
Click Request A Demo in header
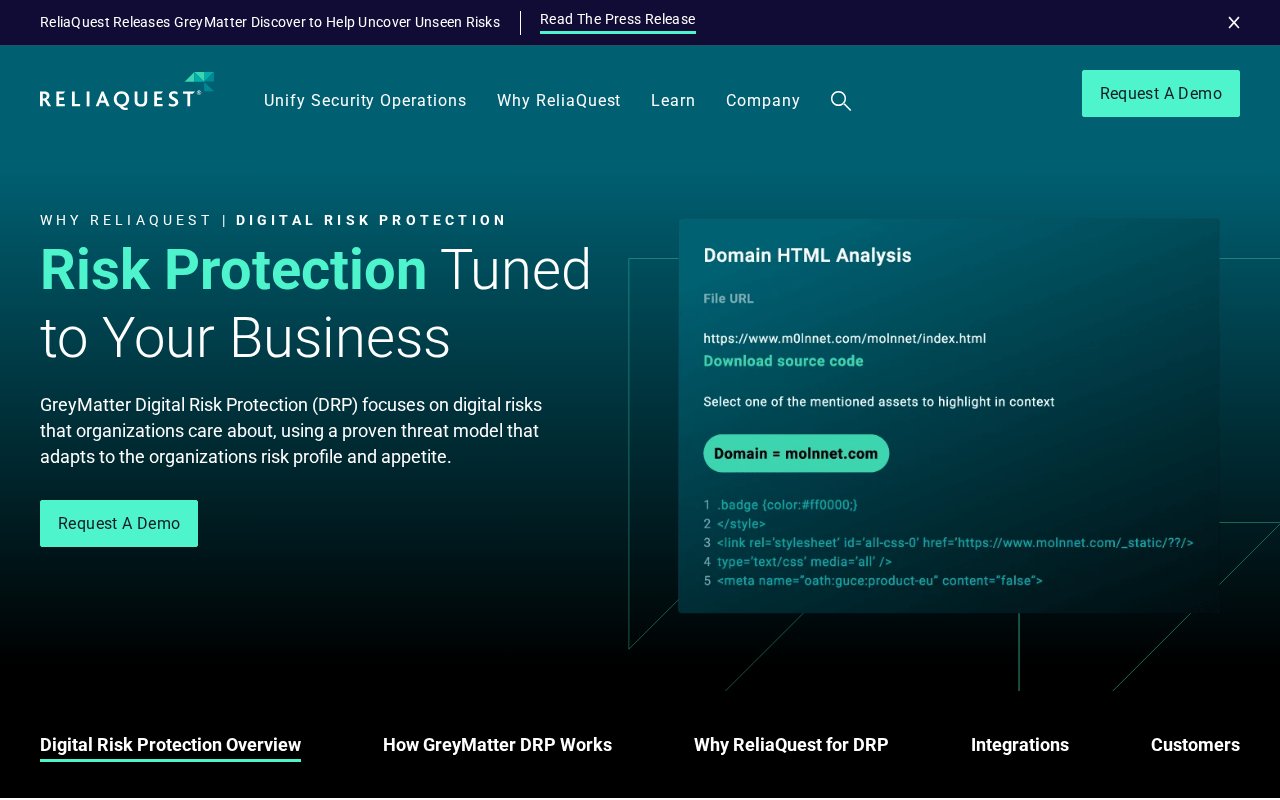point(1161,93)
